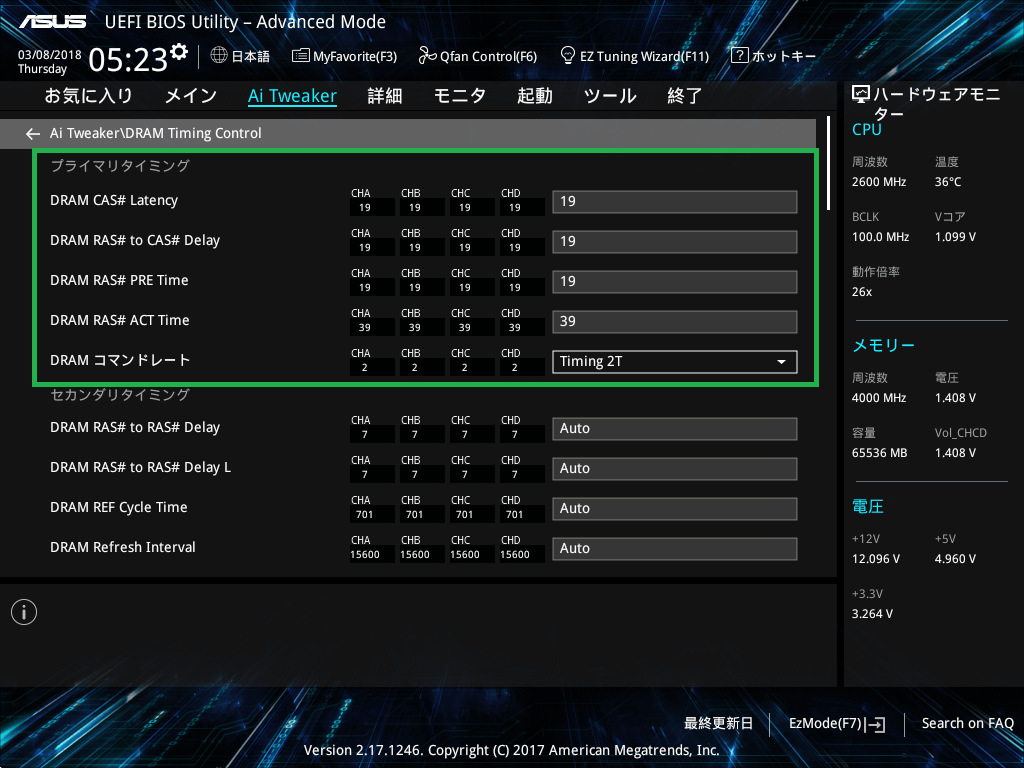
Task: Click the CPU temperature 36°C value
Action: tap(948, 182)
